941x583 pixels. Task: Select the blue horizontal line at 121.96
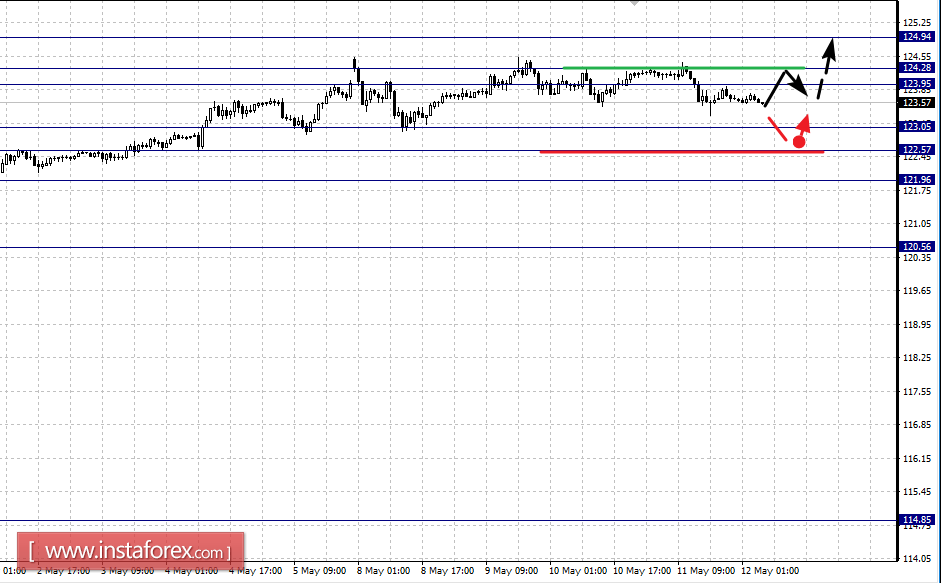449,180
